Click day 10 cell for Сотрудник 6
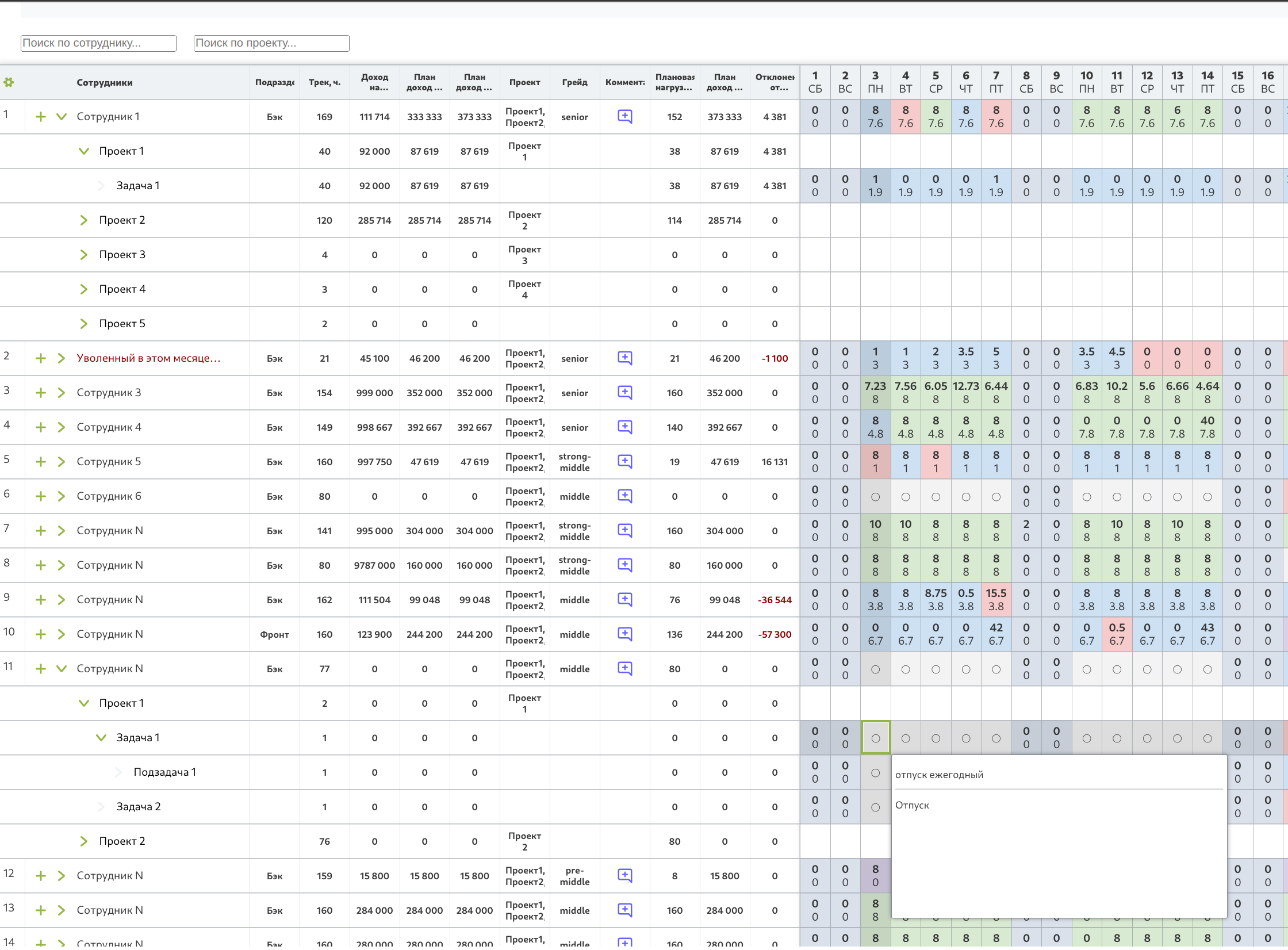 click(1087, 496)
